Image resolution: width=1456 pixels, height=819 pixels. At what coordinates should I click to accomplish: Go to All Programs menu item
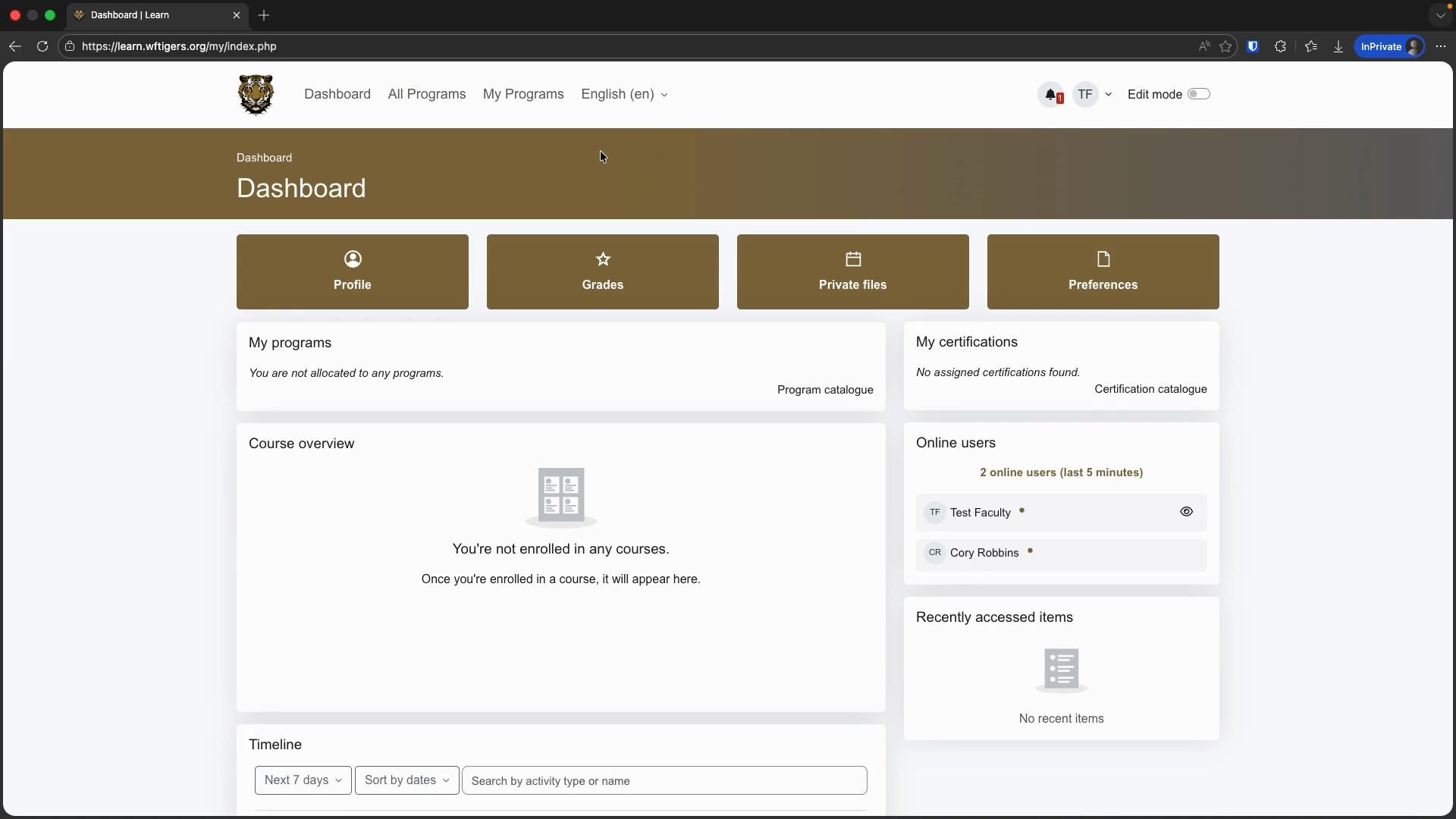[x=426, y=95]
